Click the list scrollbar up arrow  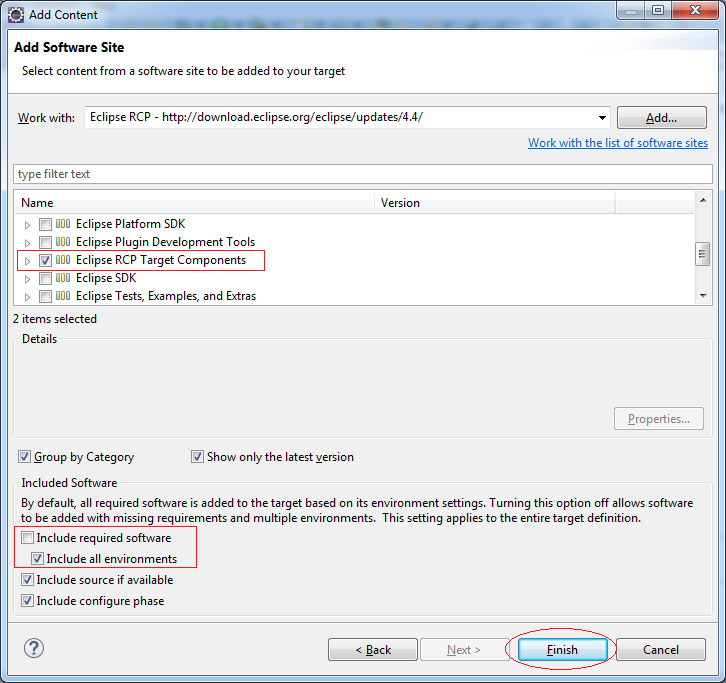pyautogui.click(x=703, y=201)
